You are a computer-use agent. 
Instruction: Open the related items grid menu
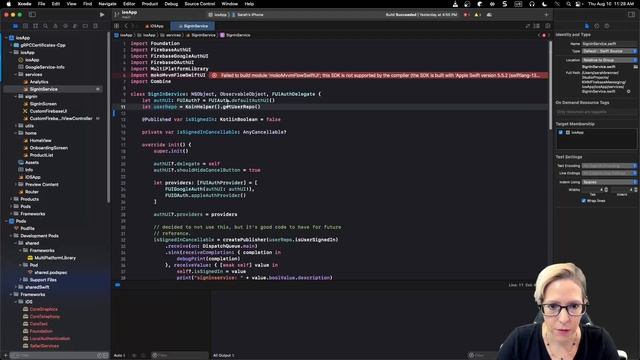(116, 26)
